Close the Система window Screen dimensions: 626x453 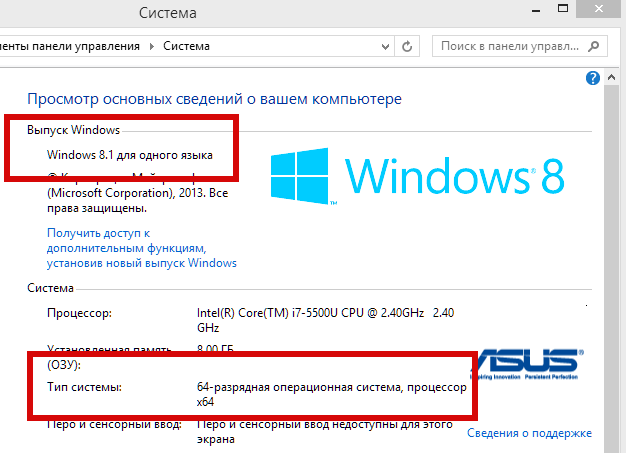pyautogui.click(x=598, y=8)
